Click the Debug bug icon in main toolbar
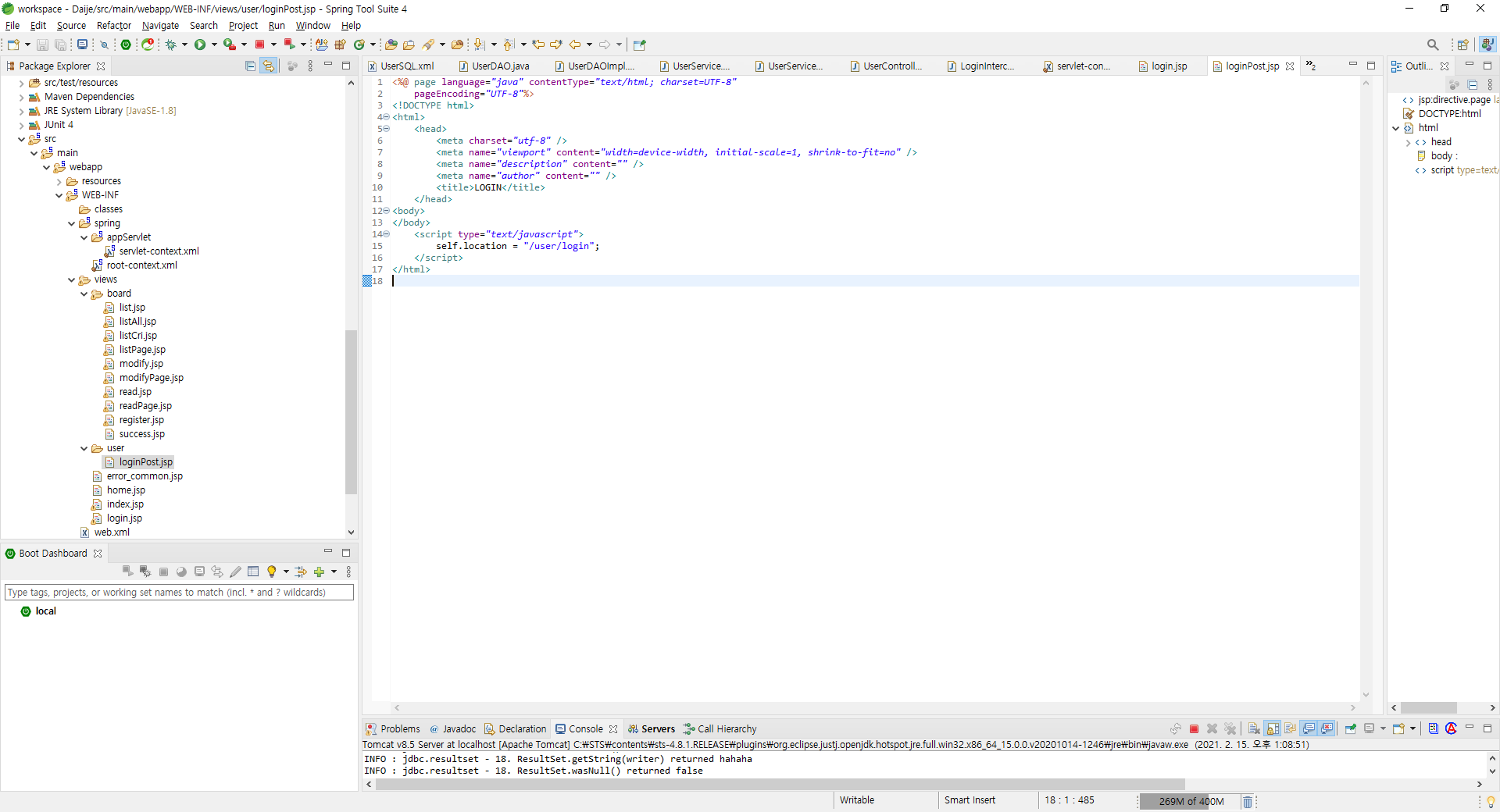Screen dimensions: 1500x812 pos(171,45)
